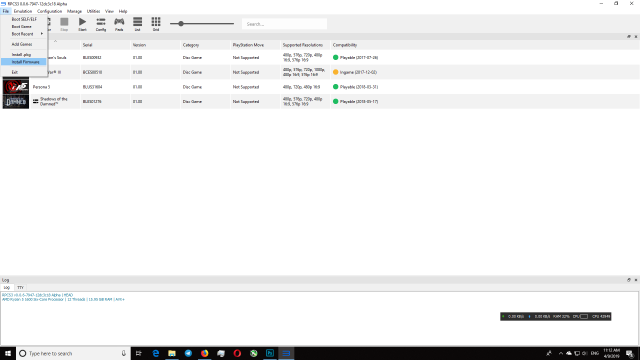This screenshot has width=640, height=360.
Task: Click the taskbar search box
Action: [73, 353]
